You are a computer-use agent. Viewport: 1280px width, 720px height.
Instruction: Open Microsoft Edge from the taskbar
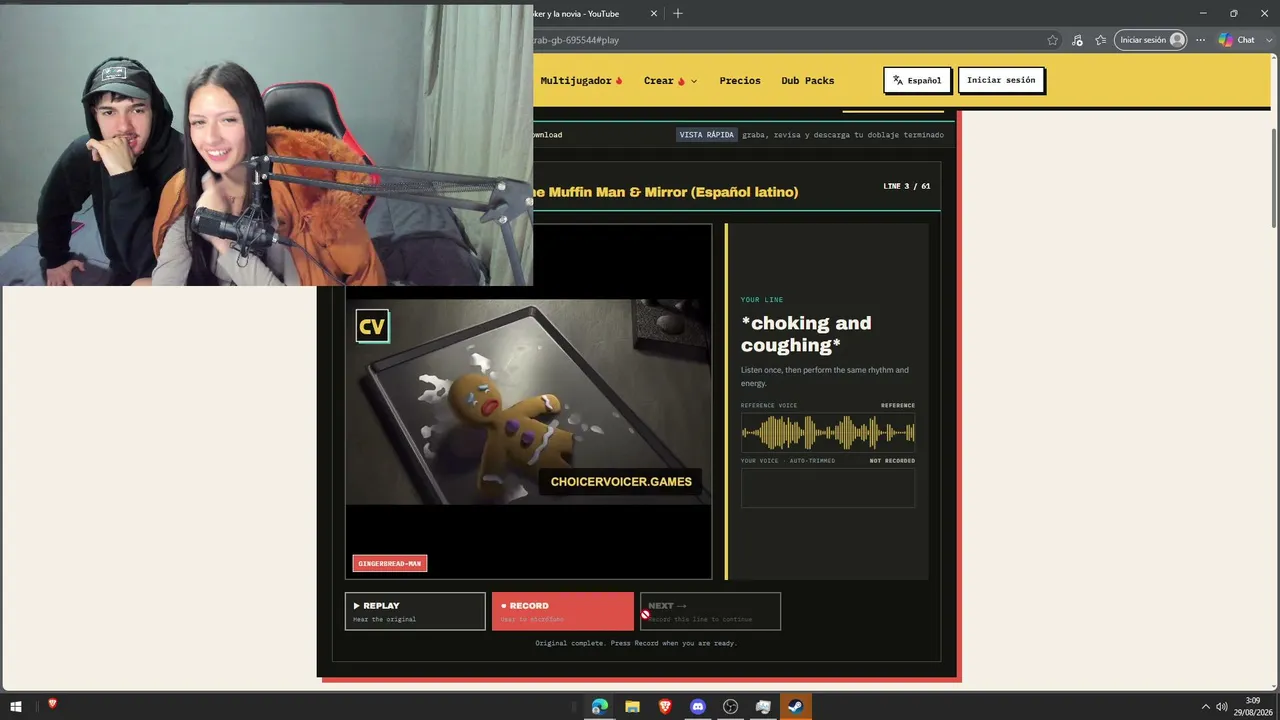[x=600, y=707]
